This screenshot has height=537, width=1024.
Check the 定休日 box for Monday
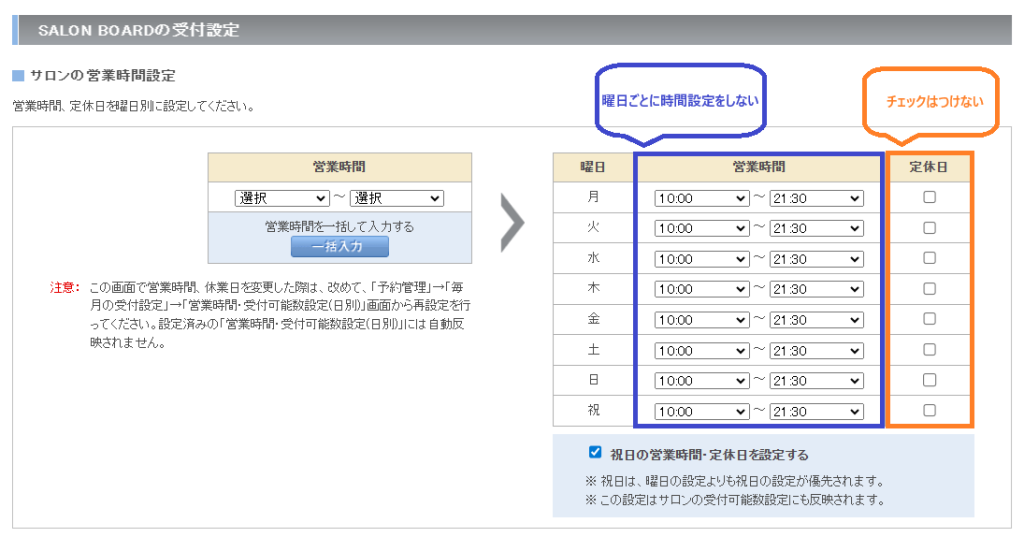click(x=929, y=197)
